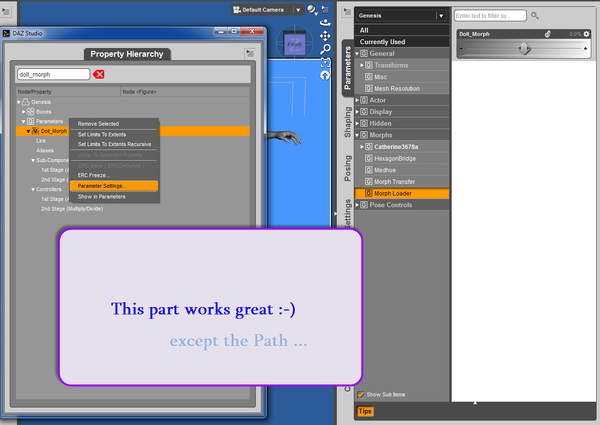This screenshot has height=425, width=600.
Task: Collapse the Parameters node in hierarchy
Action: 24,122
